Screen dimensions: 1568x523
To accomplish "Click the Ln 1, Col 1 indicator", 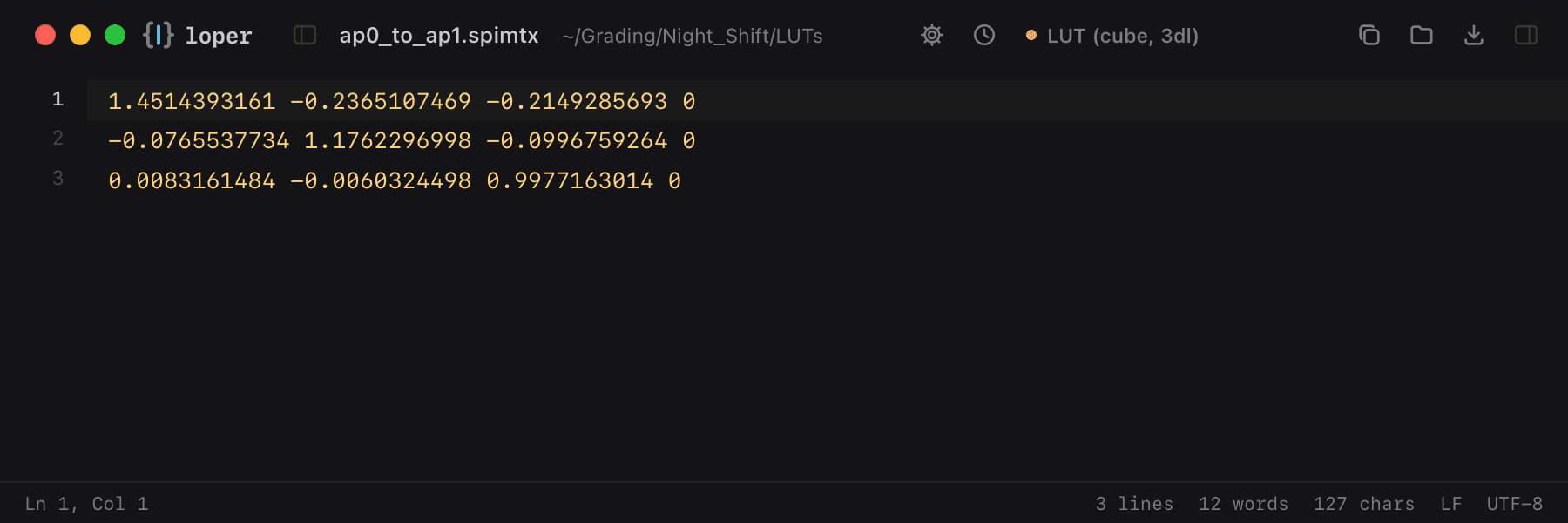I will (87, 504).
